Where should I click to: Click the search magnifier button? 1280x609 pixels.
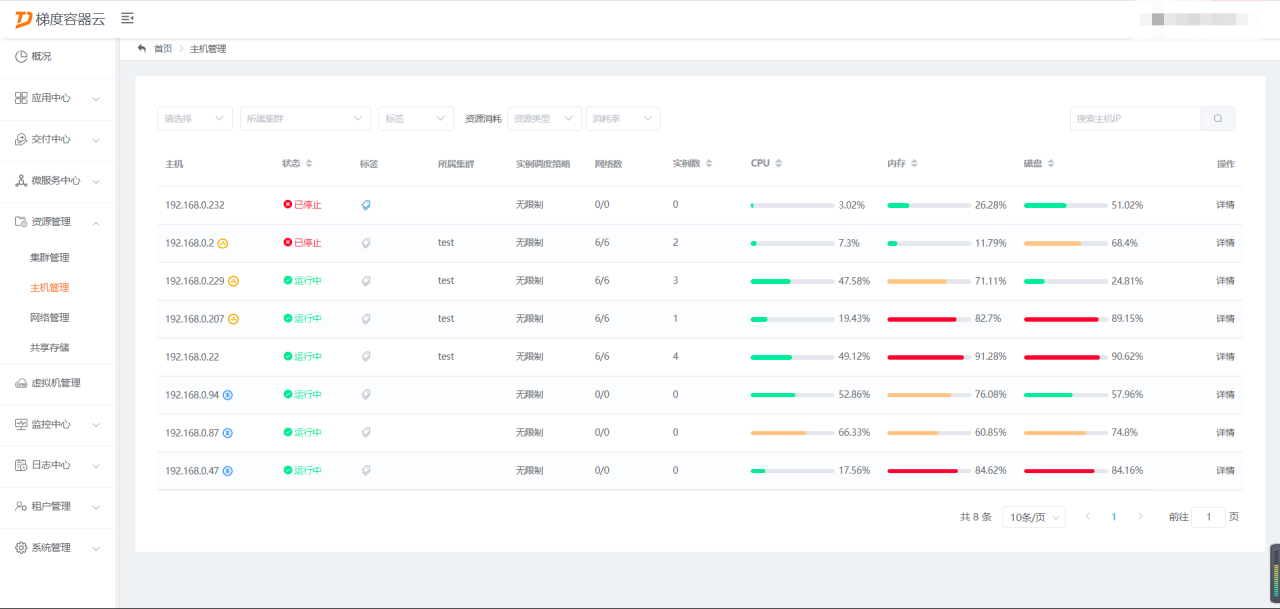pyautogui.click(x=1218, y=118)
